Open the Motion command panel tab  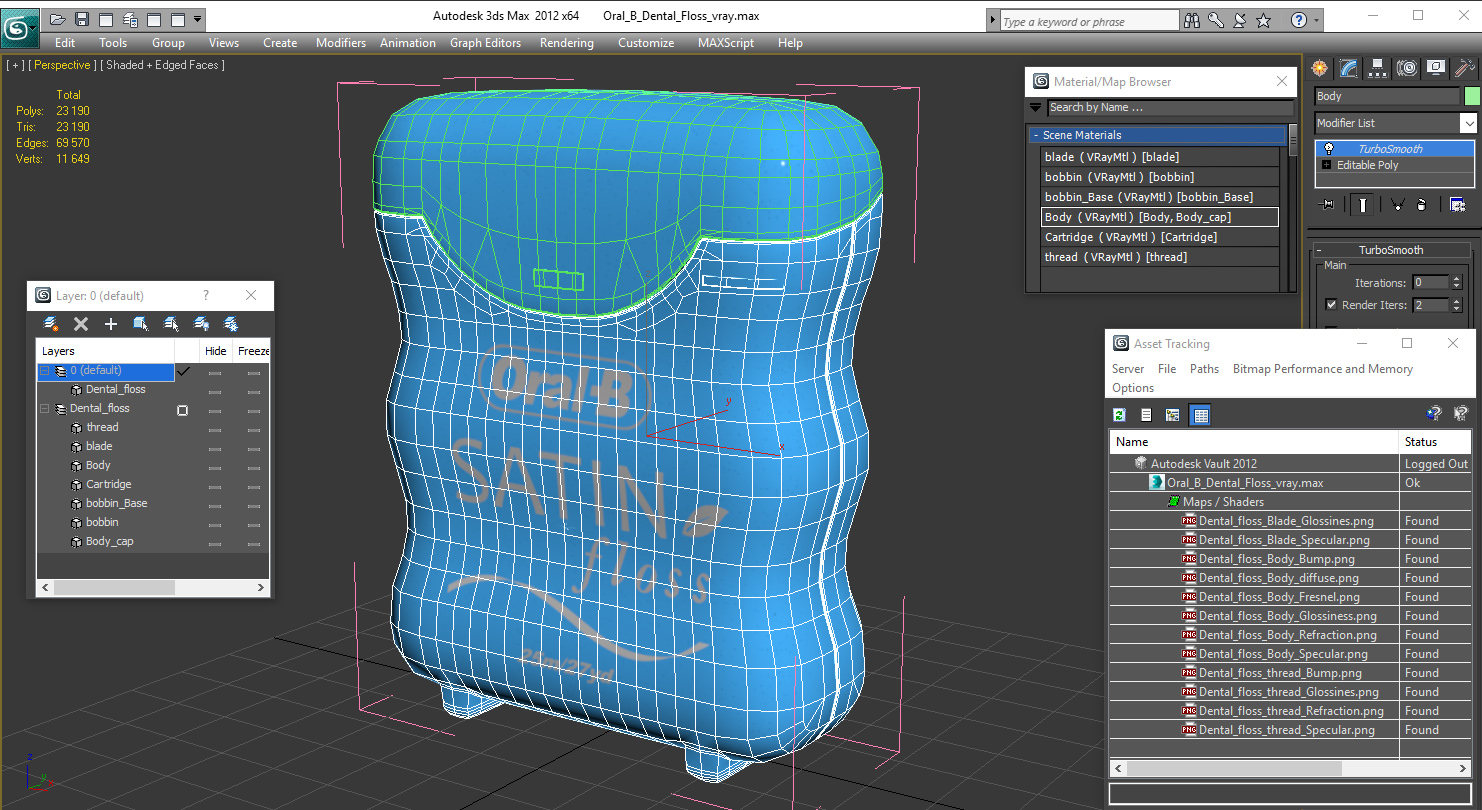pyautogui.click(x=1407, y=68)
